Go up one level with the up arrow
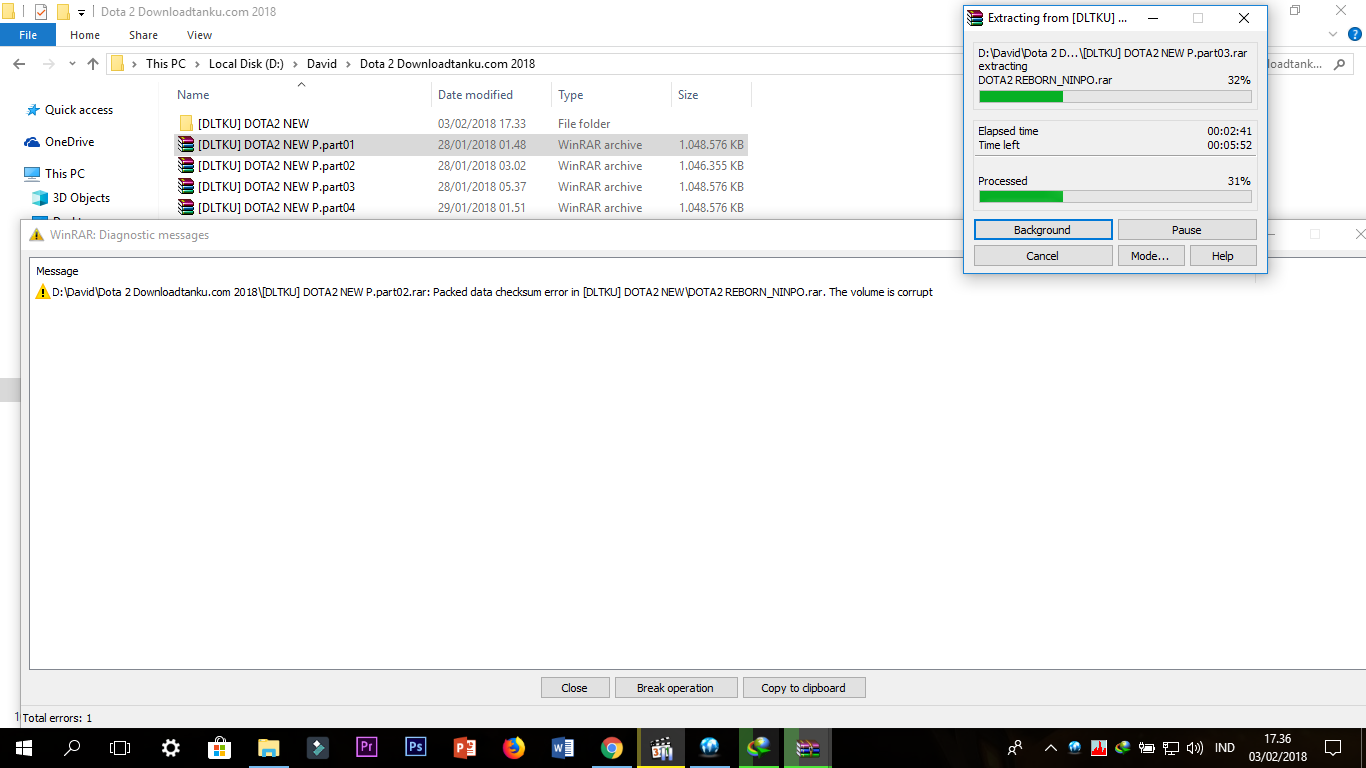Screen dimensions: 1366x768 tap(93, 64)
